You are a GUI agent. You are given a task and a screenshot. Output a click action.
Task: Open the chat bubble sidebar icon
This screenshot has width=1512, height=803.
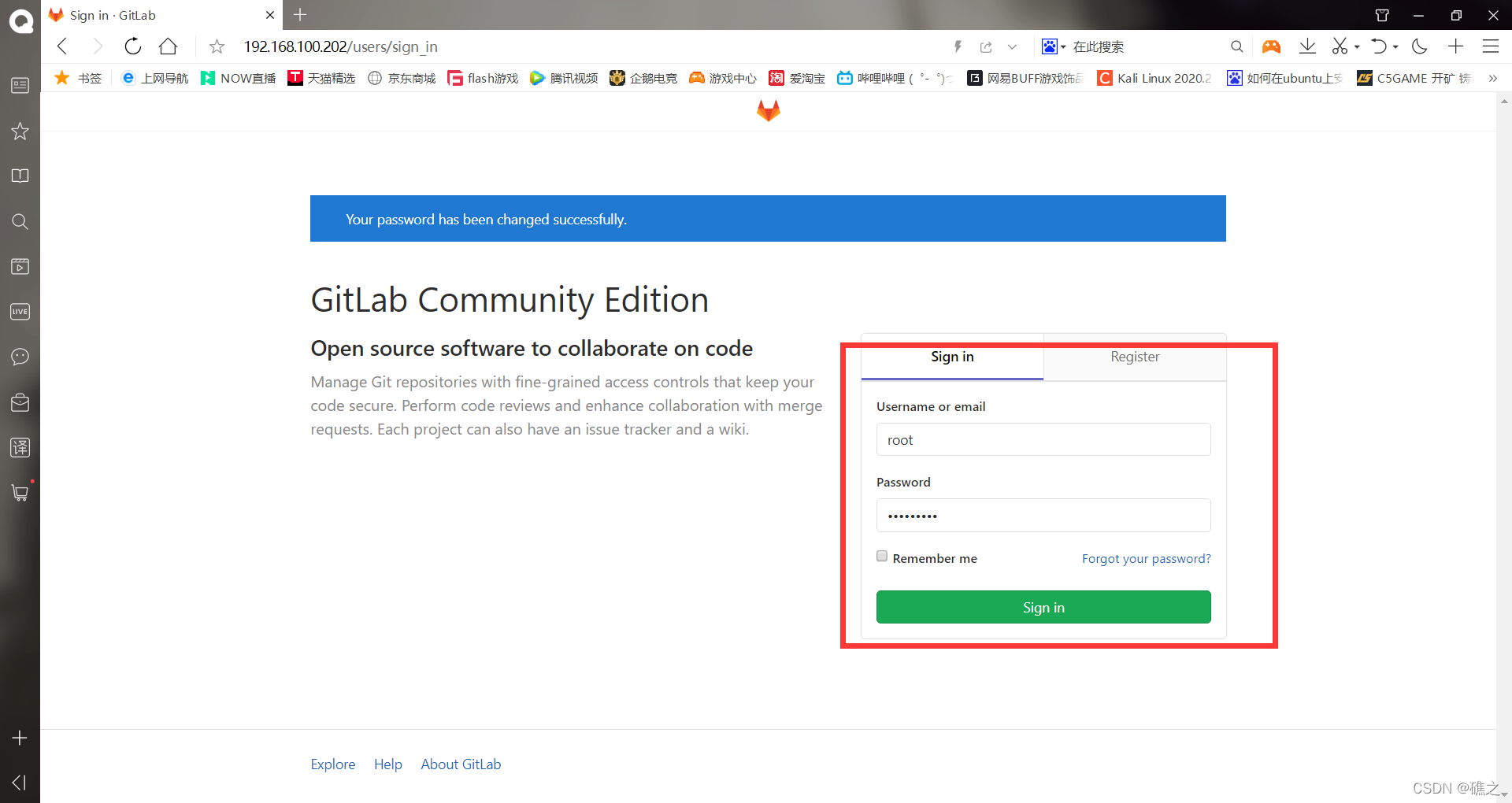click(x=20, y=357)
